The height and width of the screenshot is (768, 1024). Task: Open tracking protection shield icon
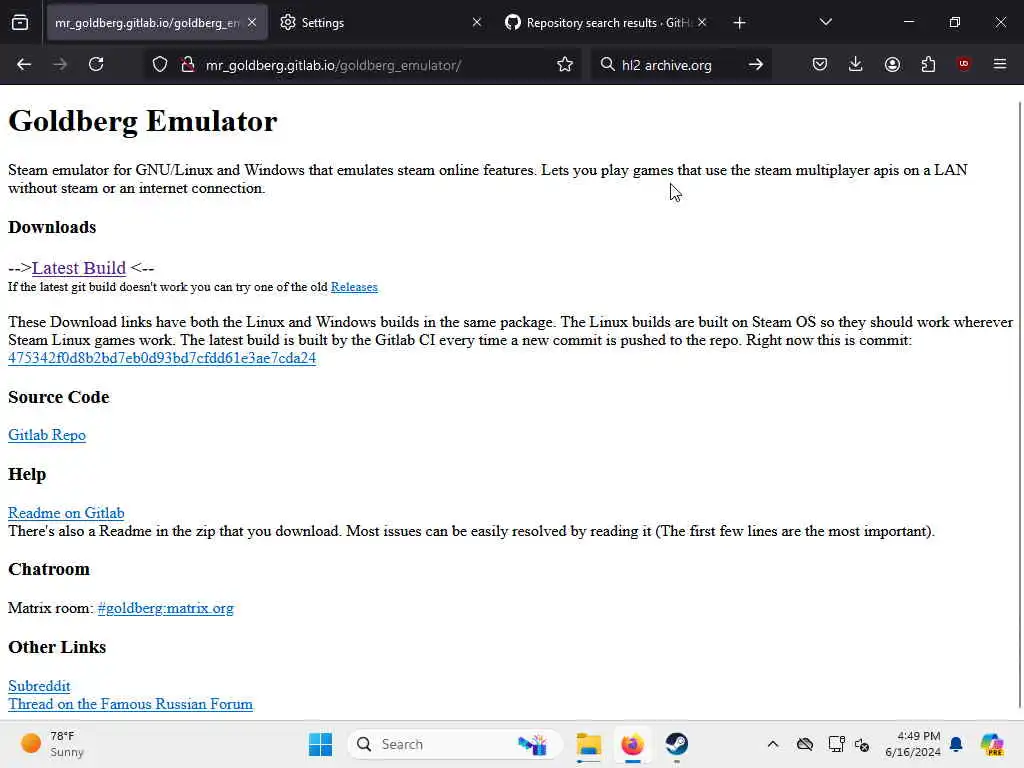click(160, 65)
